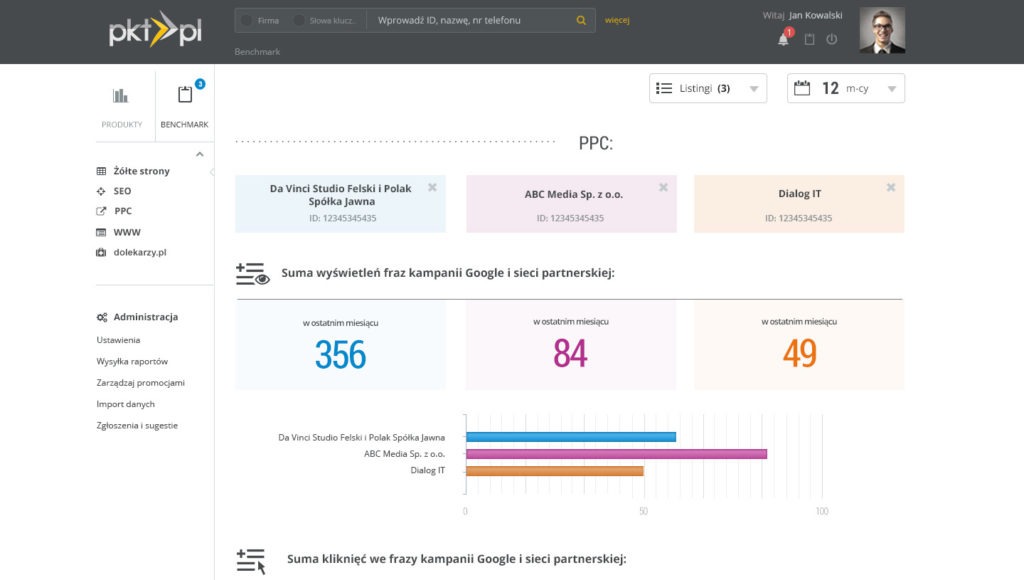This screenshot has width=1024, height=580.
Task: Click the Suma kliknięć we frazy heading
Action: point(456,559)
